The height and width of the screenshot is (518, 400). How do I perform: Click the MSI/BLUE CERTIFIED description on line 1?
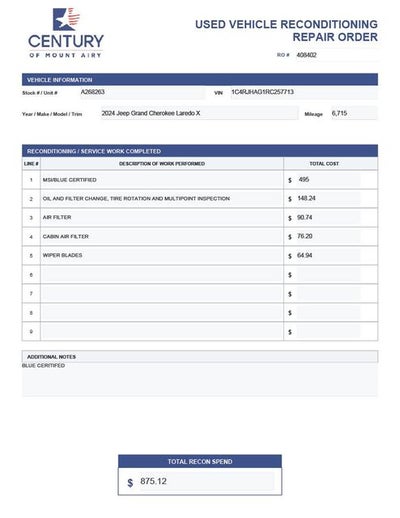(162, 180)
